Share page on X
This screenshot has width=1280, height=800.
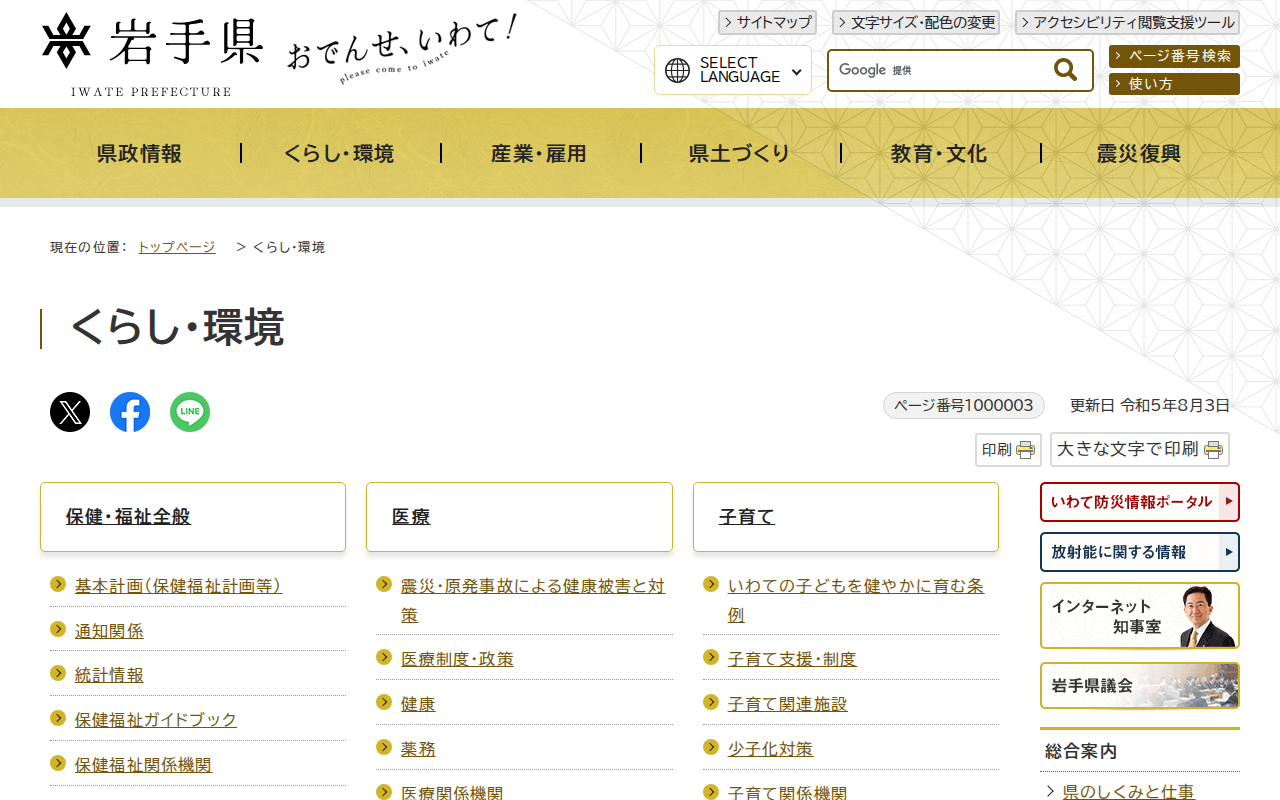click(x=70, y=412)
